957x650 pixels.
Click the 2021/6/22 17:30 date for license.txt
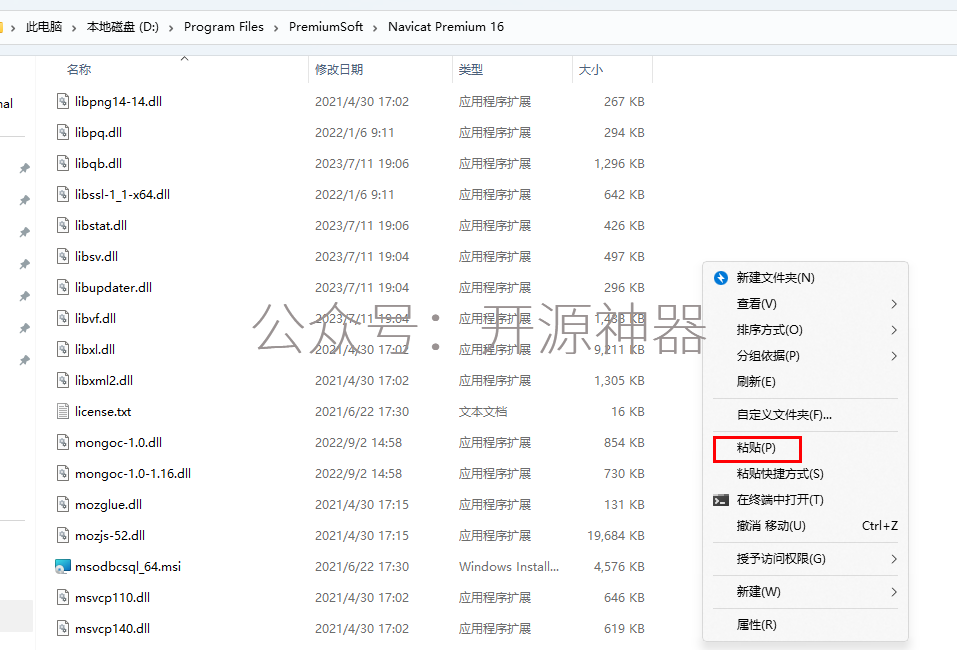pyautogui.click(x=362, y=412)
